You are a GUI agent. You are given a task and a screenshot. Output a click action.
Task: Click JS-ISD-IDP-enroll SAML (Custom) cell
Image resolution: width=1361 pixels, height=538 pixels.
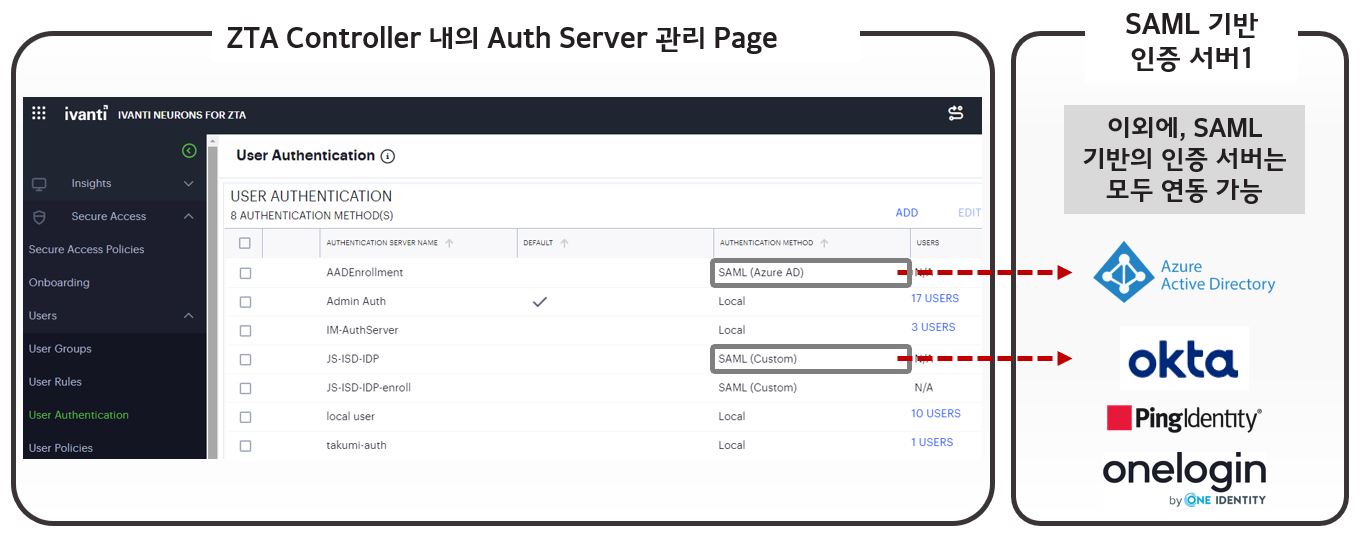pyautogui.click(x=757, y=388)
